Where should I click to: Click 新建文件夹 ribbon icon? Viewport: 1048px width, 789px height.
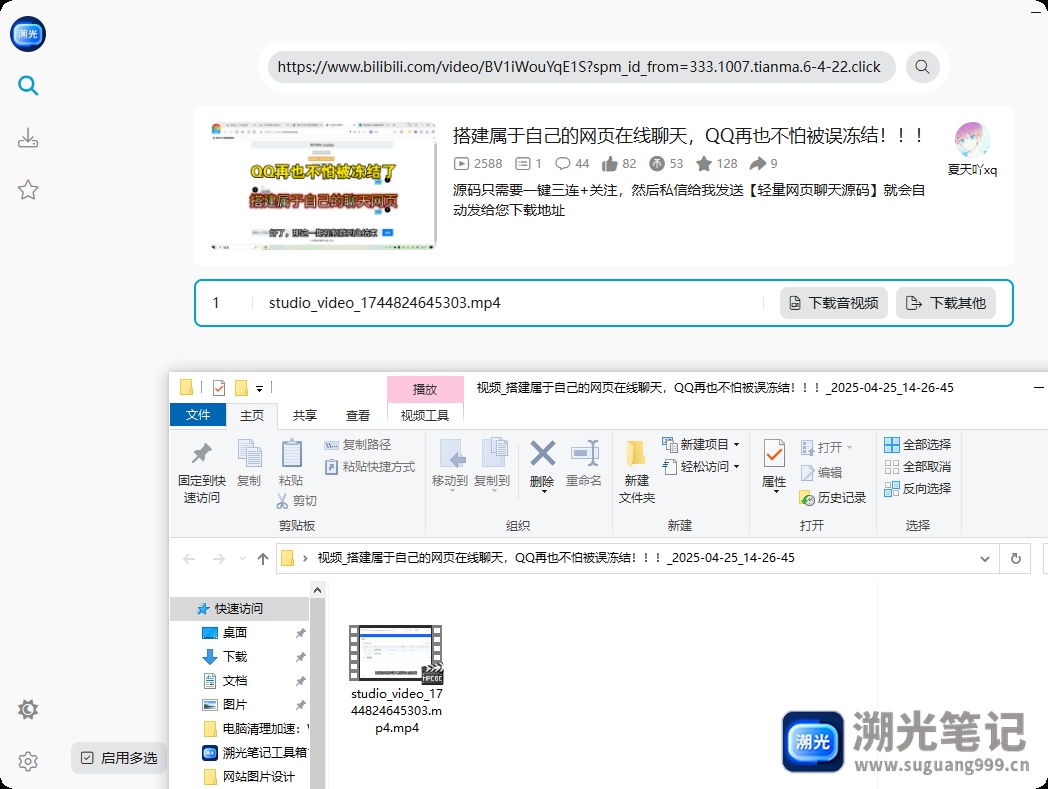pyautogui.click(x=636, y=453)
